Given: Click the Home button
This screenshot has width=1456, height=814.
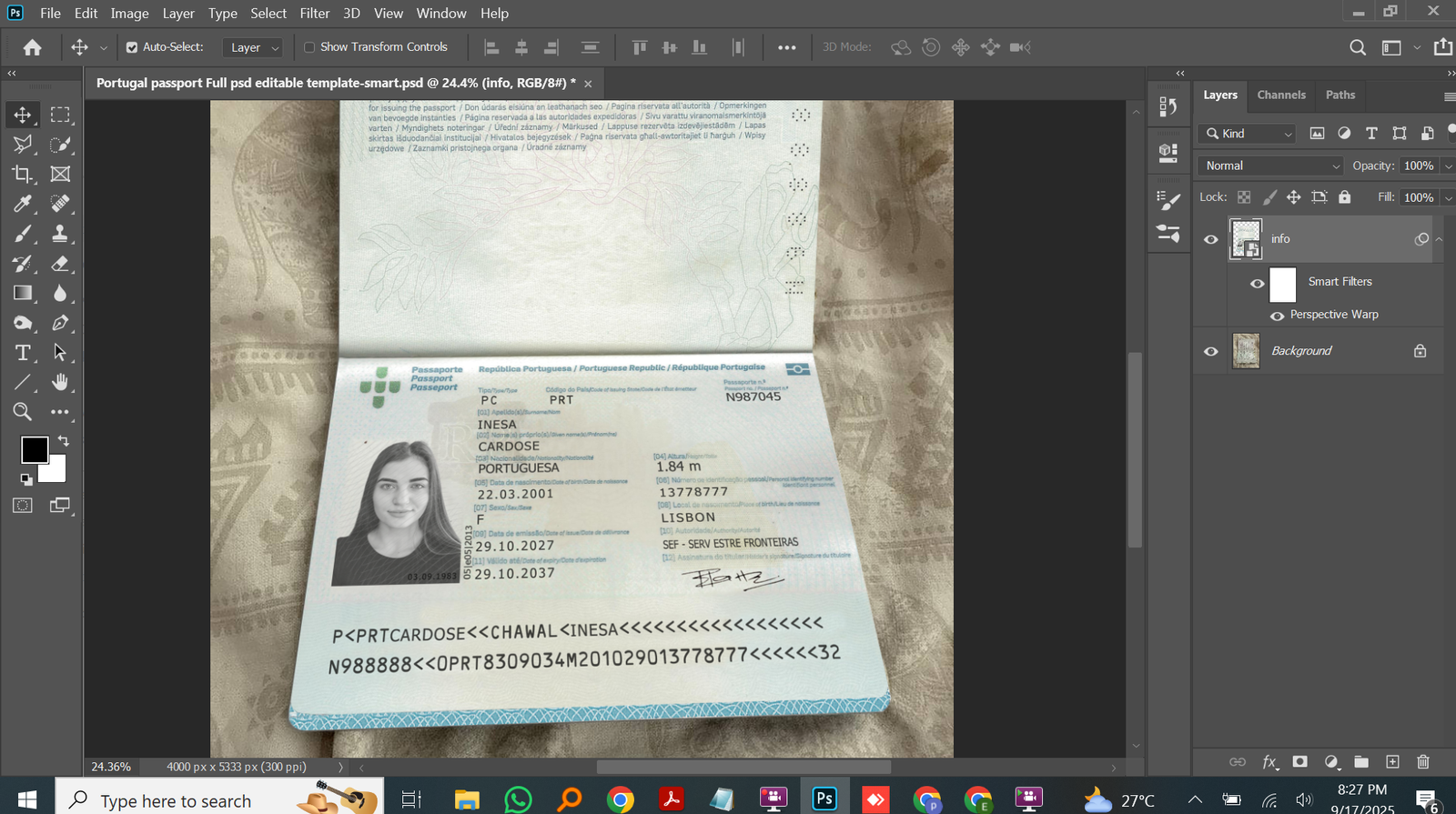Looking at the screenshot, I should (x=33, y=47).
